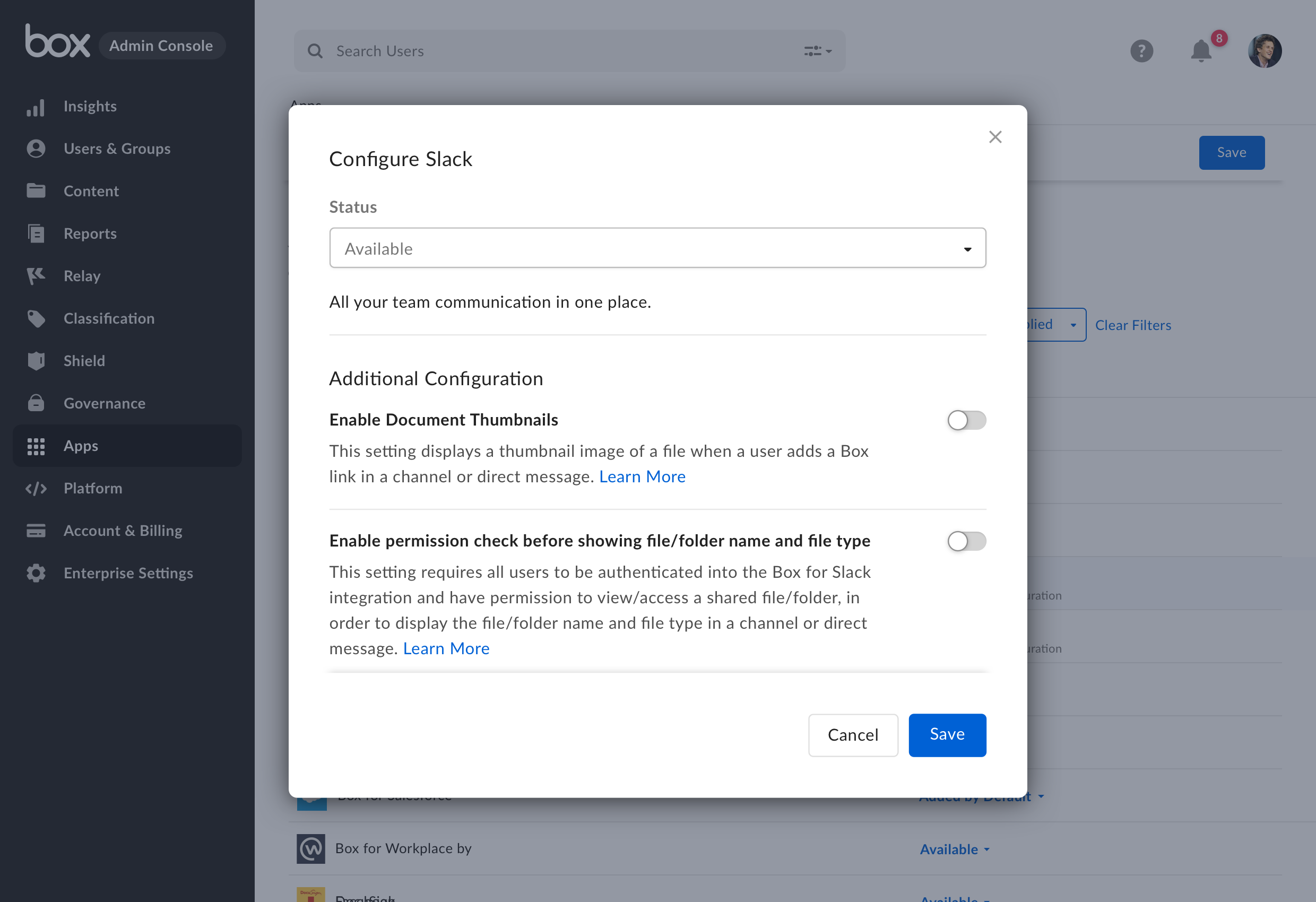Open Learn More for Document Thumbnails
1316x902 pixels.
(x=642, y=477)
